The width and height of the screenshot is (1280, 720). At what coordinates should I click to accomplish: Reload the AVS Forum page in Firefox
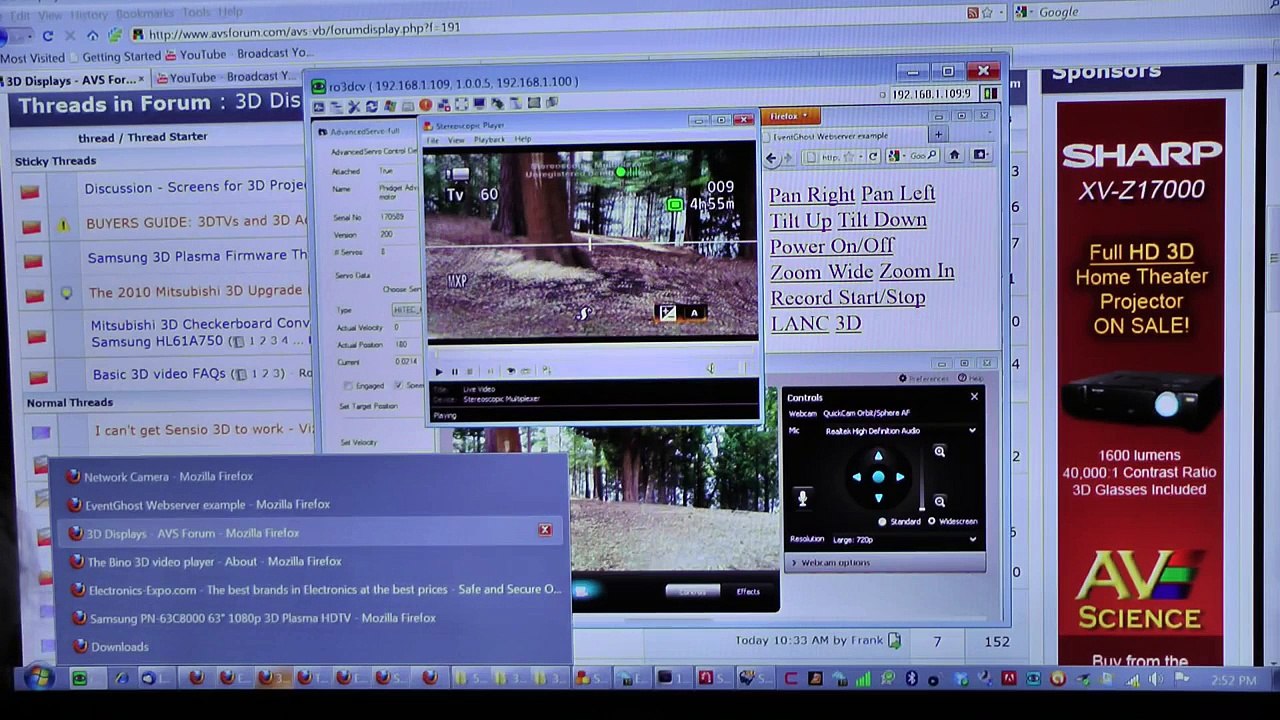click(x=47, y=36)
